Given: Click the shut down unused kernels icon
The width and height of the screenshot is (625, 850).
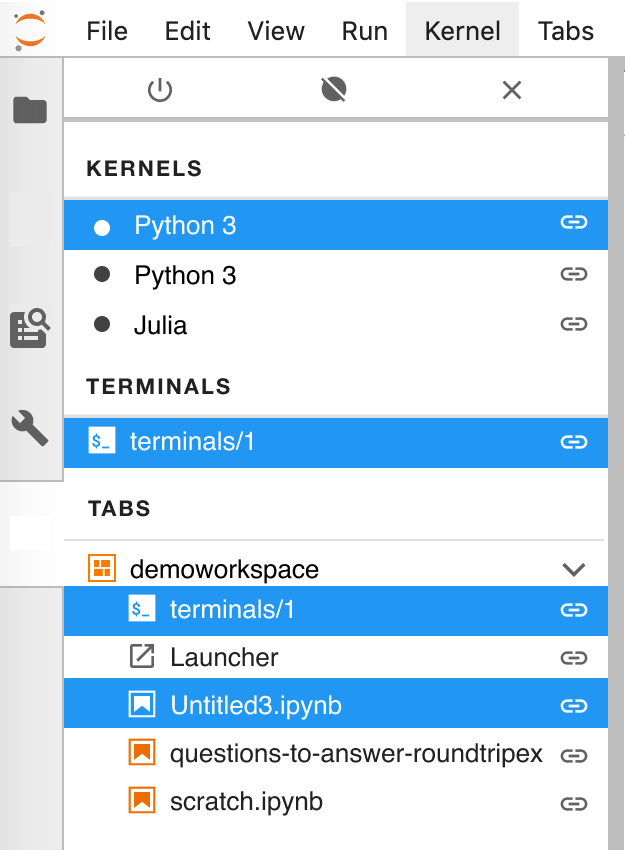Looking at the screenshot, I should click(x=333, y=89).
